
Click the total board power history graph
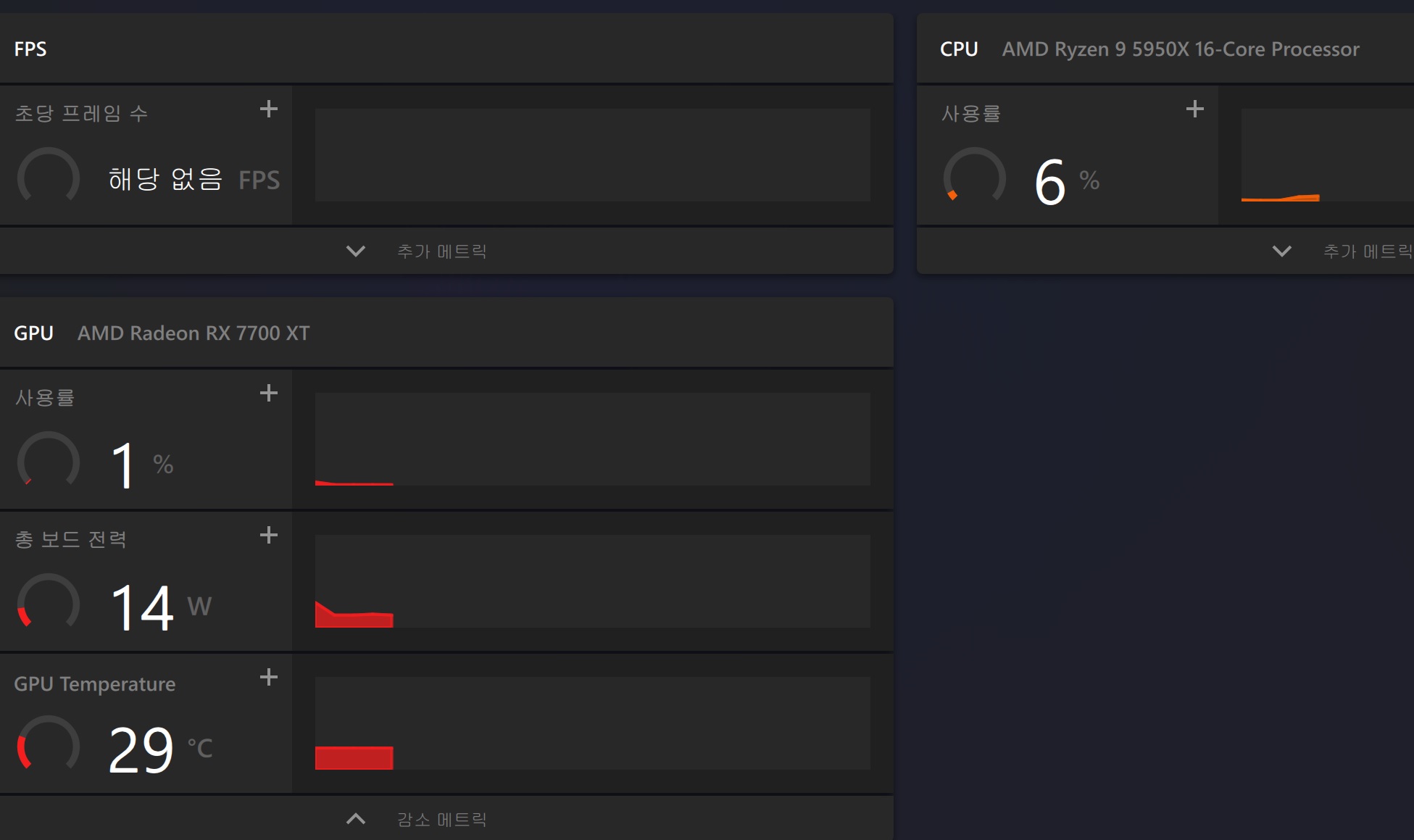(x=593, y=581)
